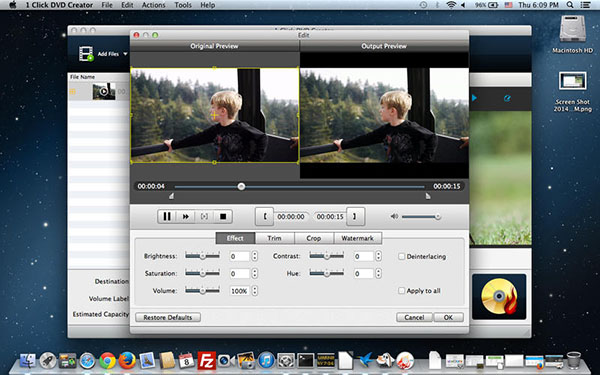The height and width of the screenshot is (375, 600).
Task: Adjust the Contrast slider
Action: pyautogui.click(x=326, y=256)
